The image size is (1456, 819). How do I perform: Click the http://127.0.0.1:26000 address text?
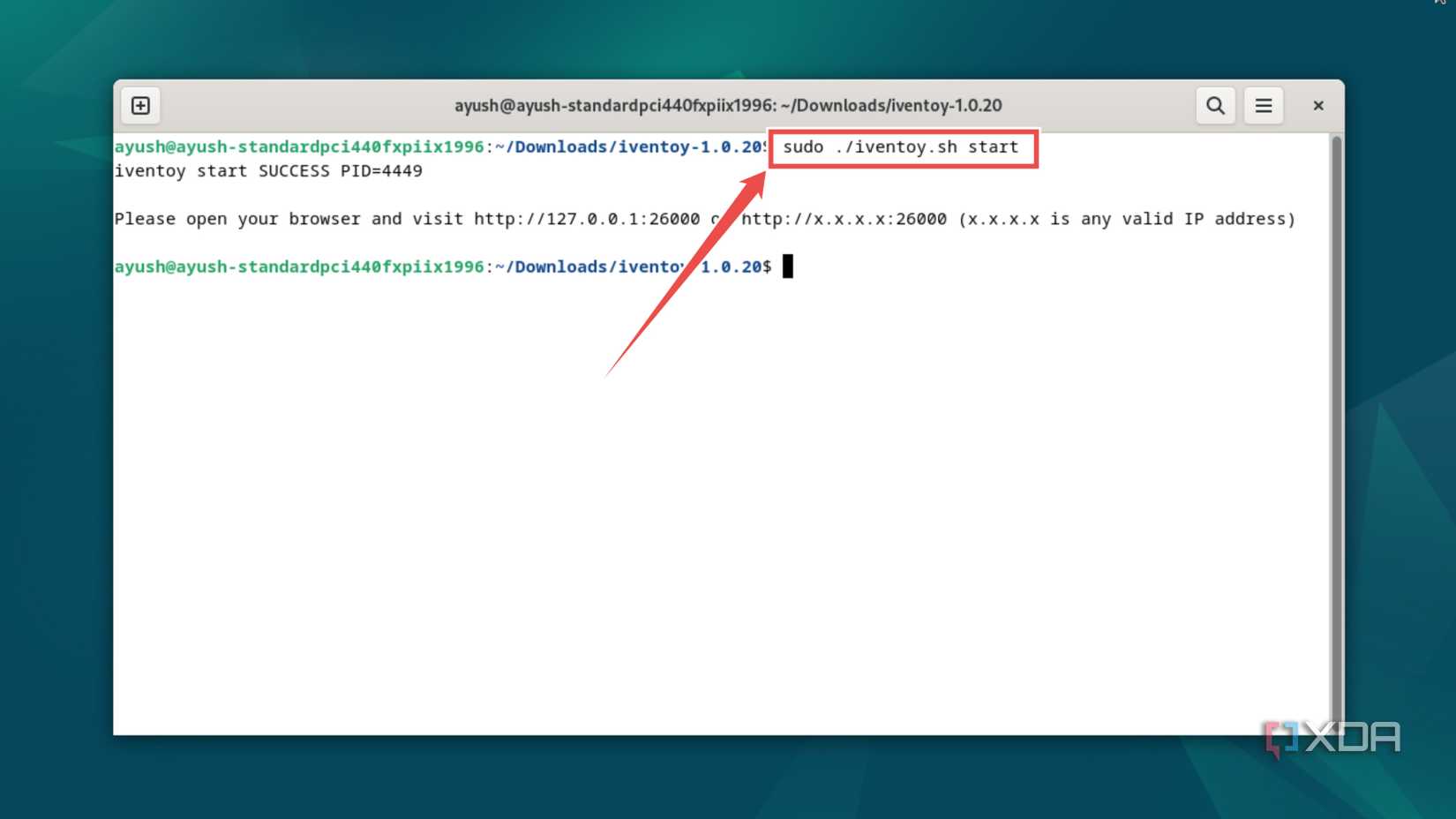click(587, 219)
